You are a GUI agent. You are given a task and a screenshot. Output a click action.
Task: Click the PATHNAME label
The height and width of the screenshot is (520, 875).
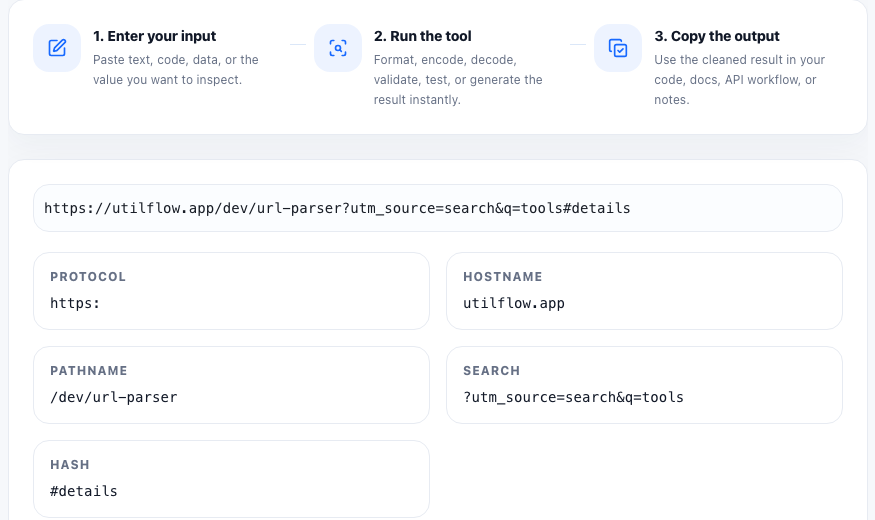tap(89, 370)
